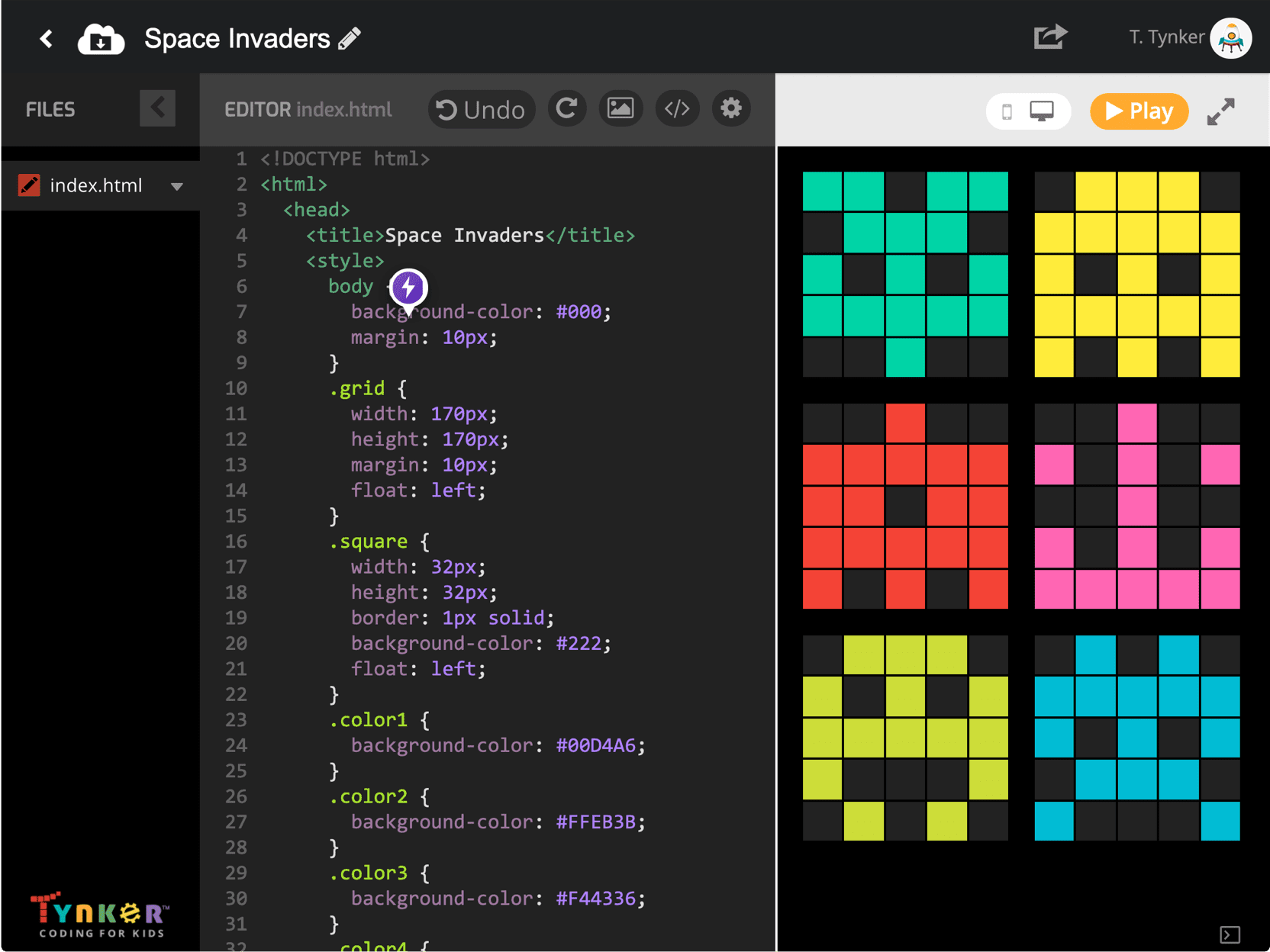Go back using the left arrow
This screenshot has width=1270, height=952.
[x=47, y=39]
